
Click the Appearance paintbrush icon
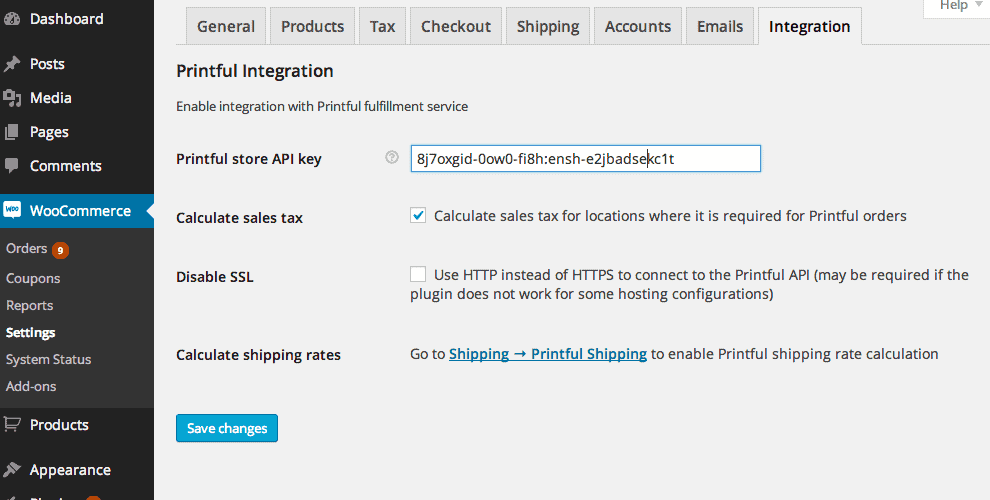pos(12,470)
